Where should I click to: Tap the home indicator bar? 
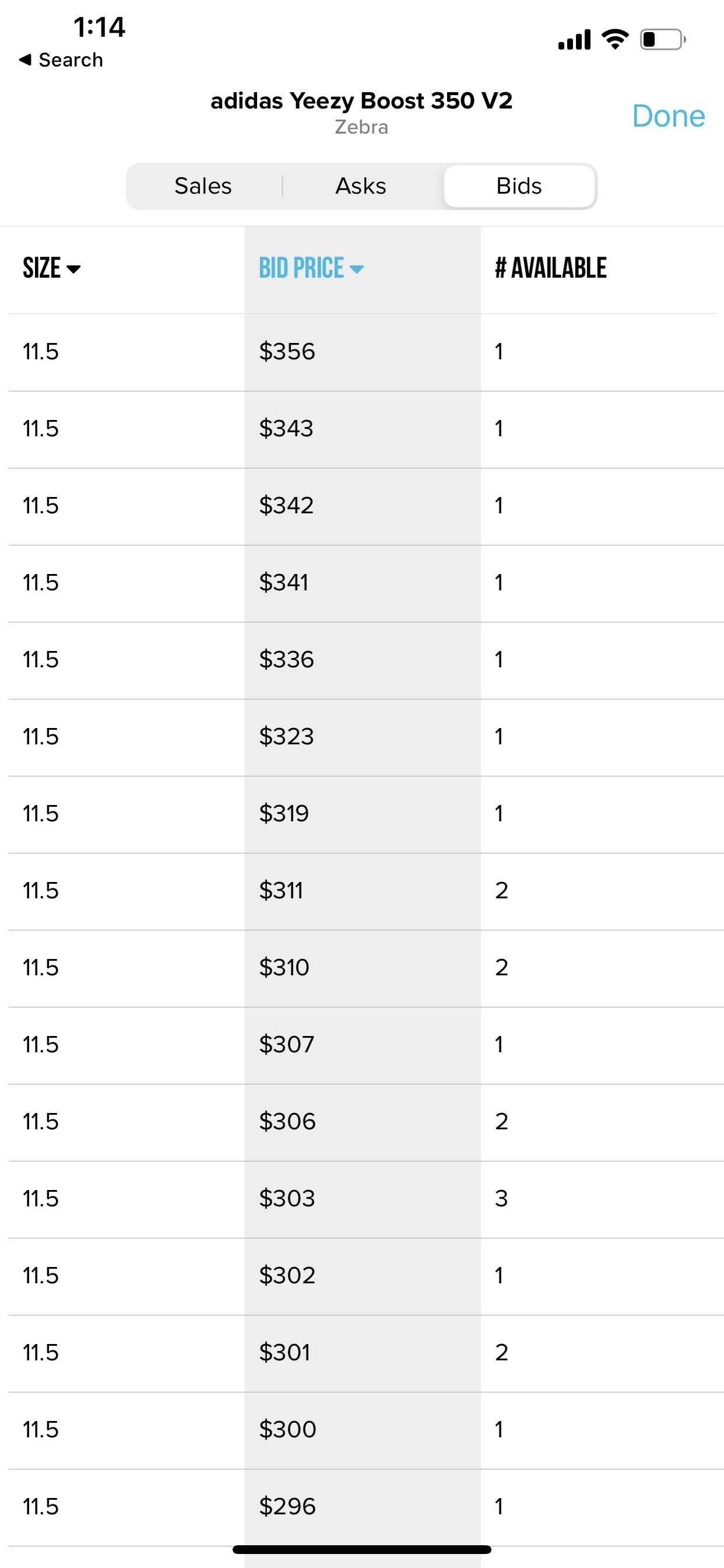coord(361,1549)
